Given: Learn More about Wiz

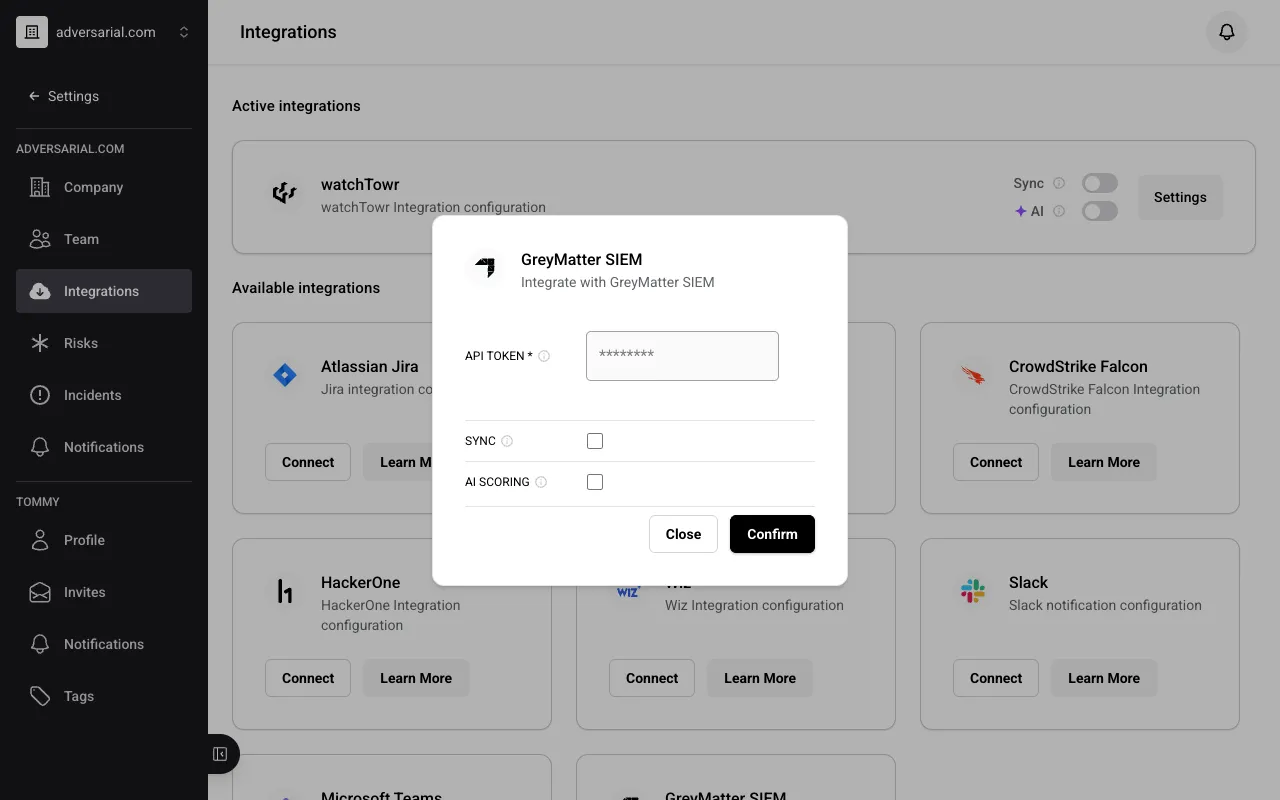Looking at the screenshot, I should [760, 678].
